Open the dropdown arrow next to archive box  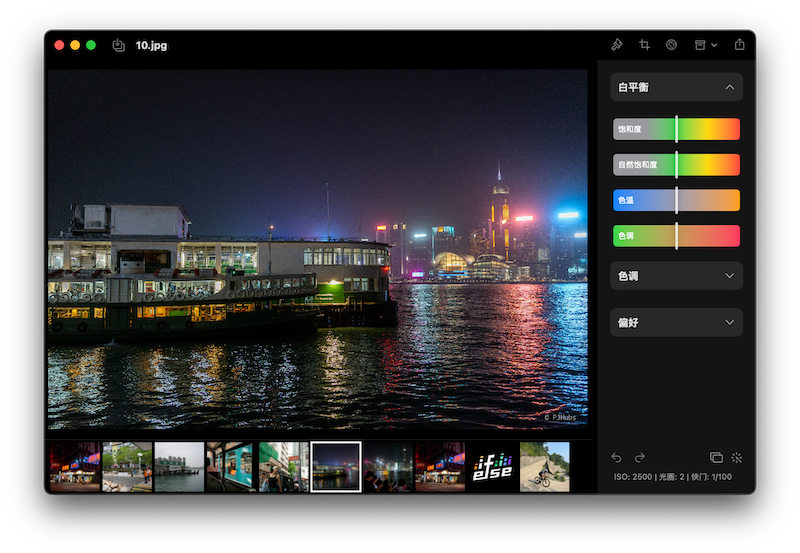[x=714, y=45]
